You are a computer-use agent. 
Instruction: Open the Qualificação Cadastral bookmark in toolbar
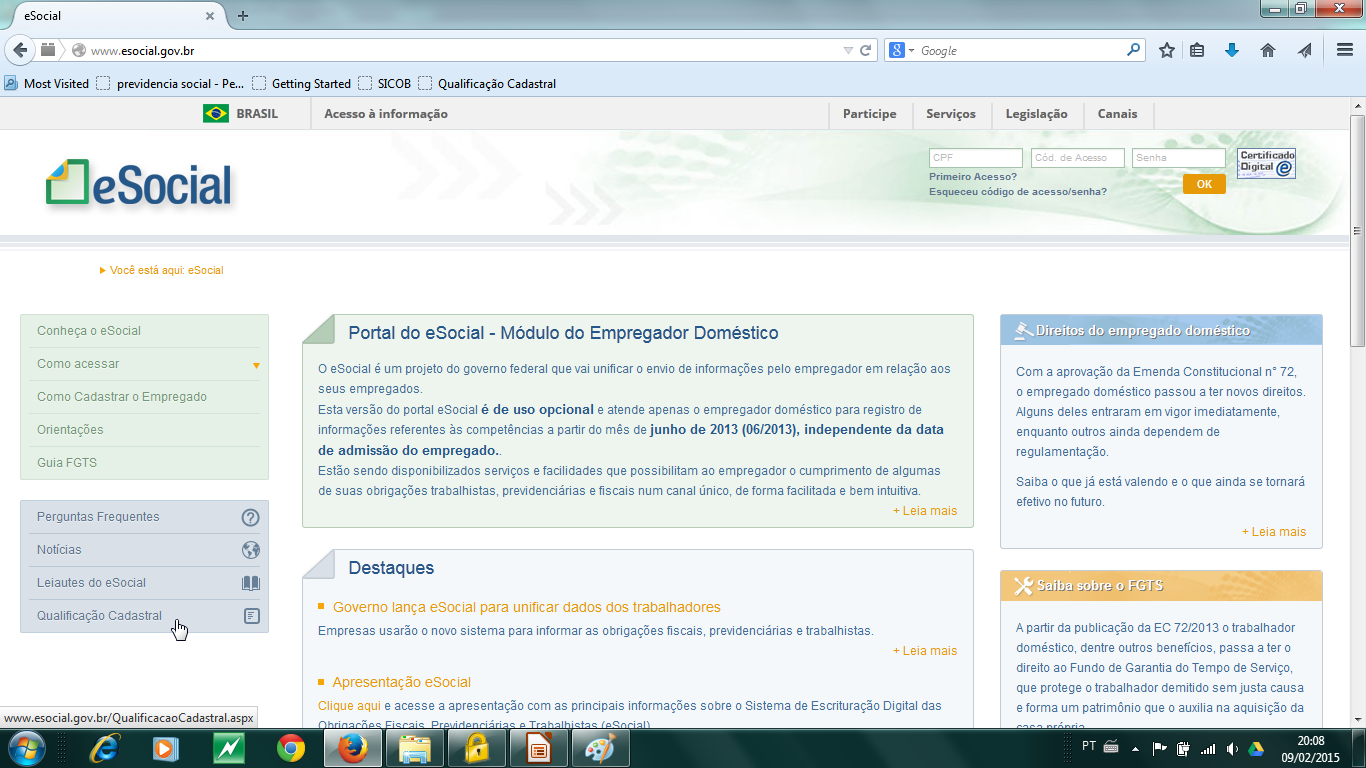coord(487,84)
